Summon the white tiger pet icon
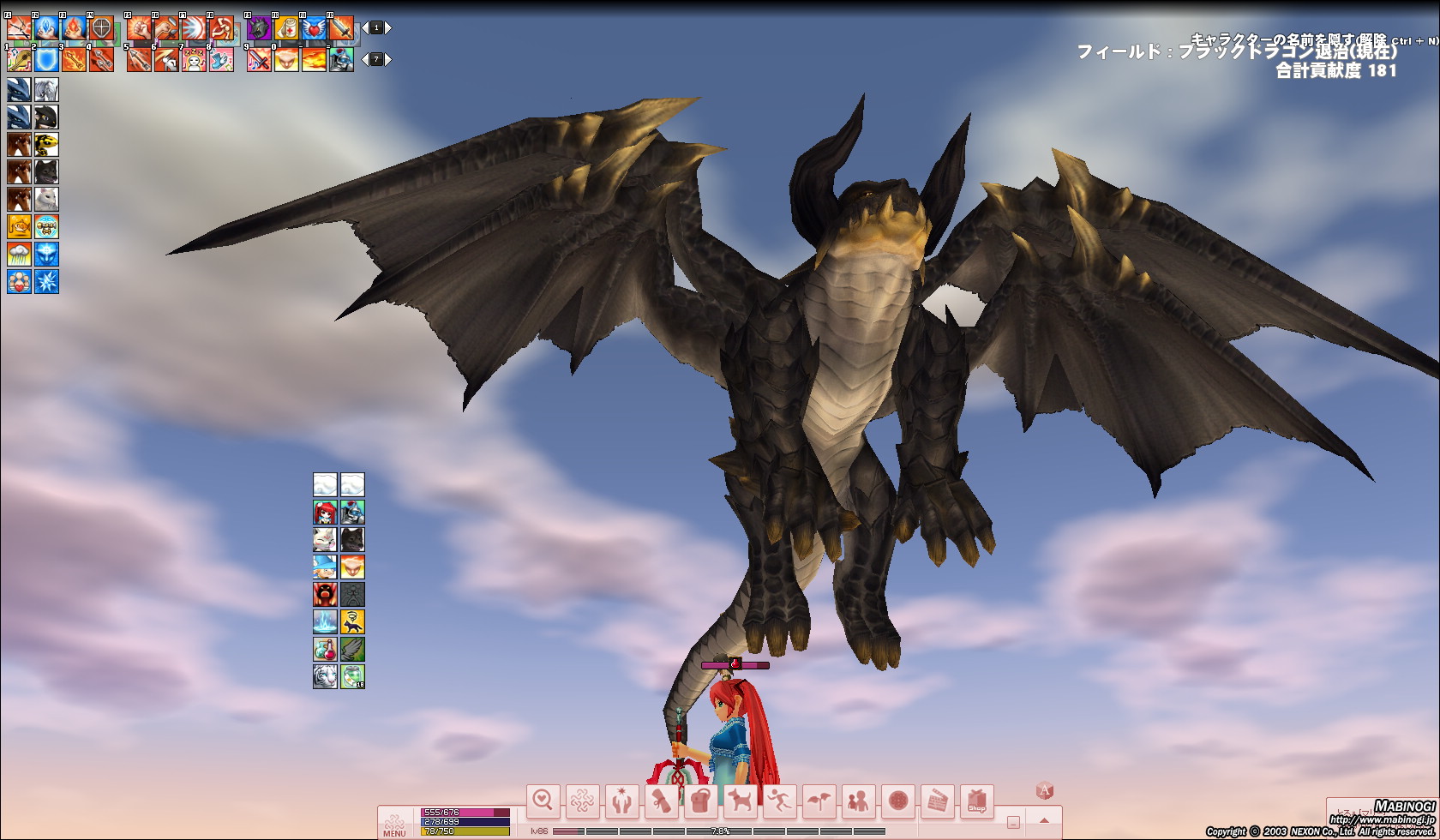 (325, 676)
